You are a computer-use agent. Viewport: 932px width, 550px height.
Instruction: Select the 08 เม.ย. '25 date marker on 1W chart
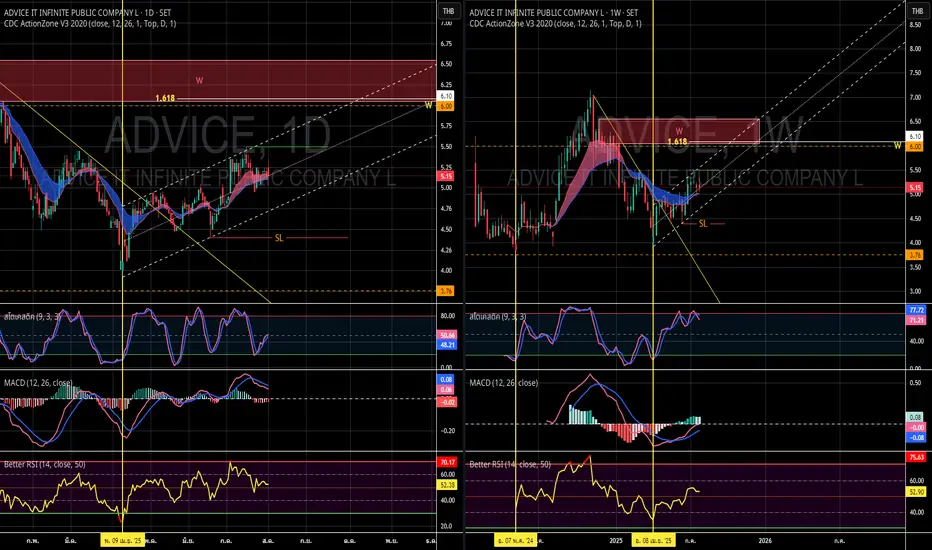pyautogui.click(x=653, y=540)
